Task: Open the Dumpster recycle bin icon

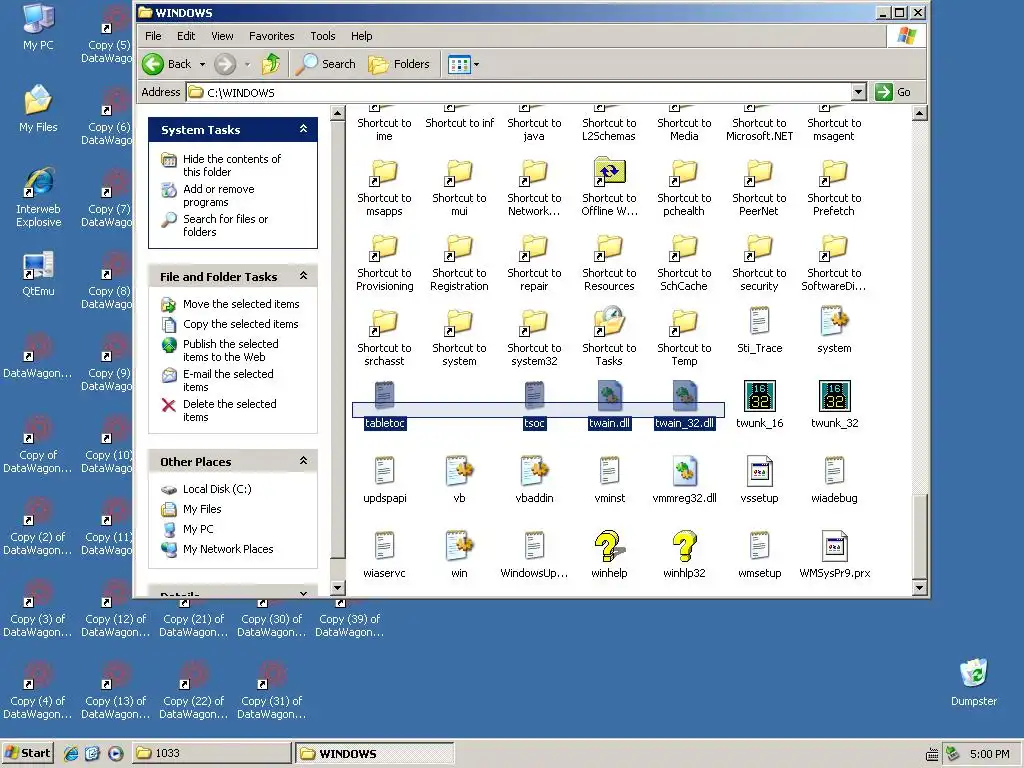Action: [974, 674]
